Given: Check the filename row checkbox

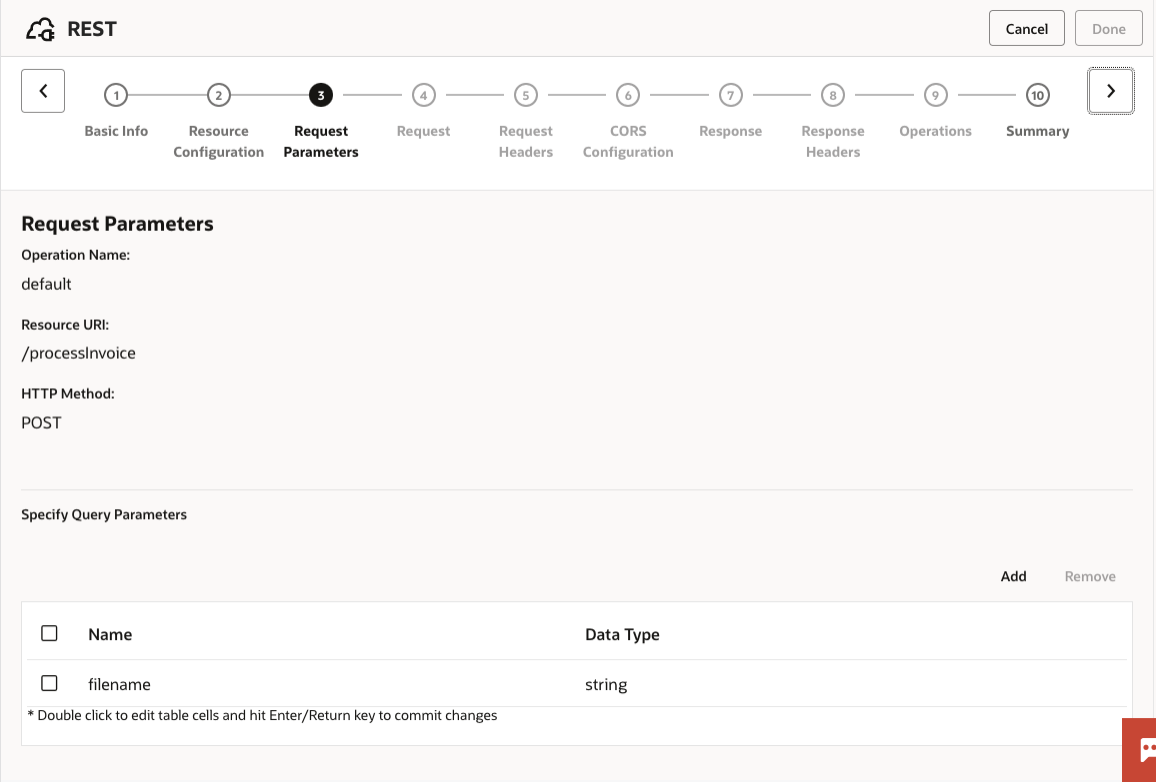Looking at the screenshot, I should [49, 683].
